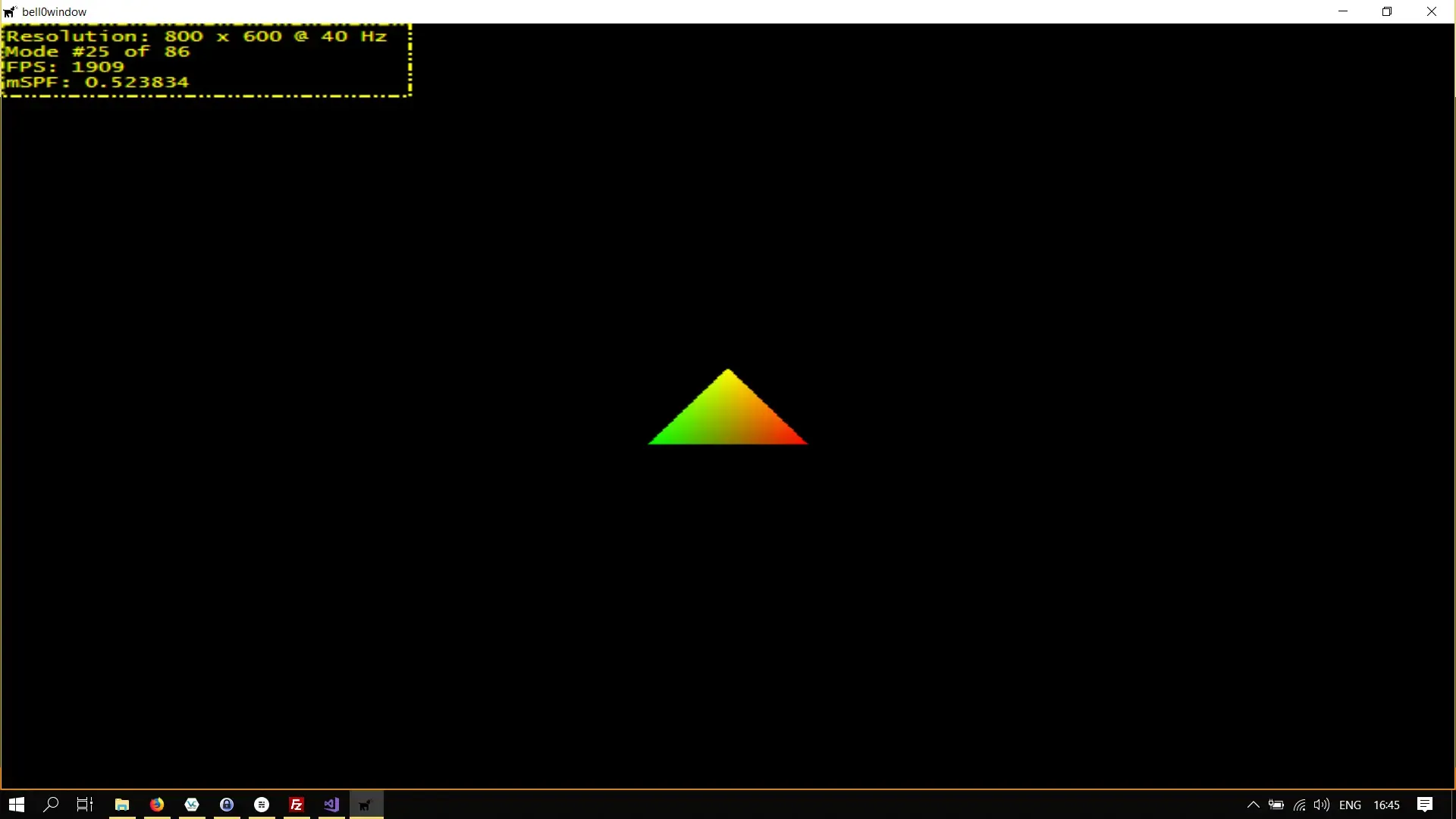
Task: Click the rainbow gradient triangle
Action: tap(726, 417)
